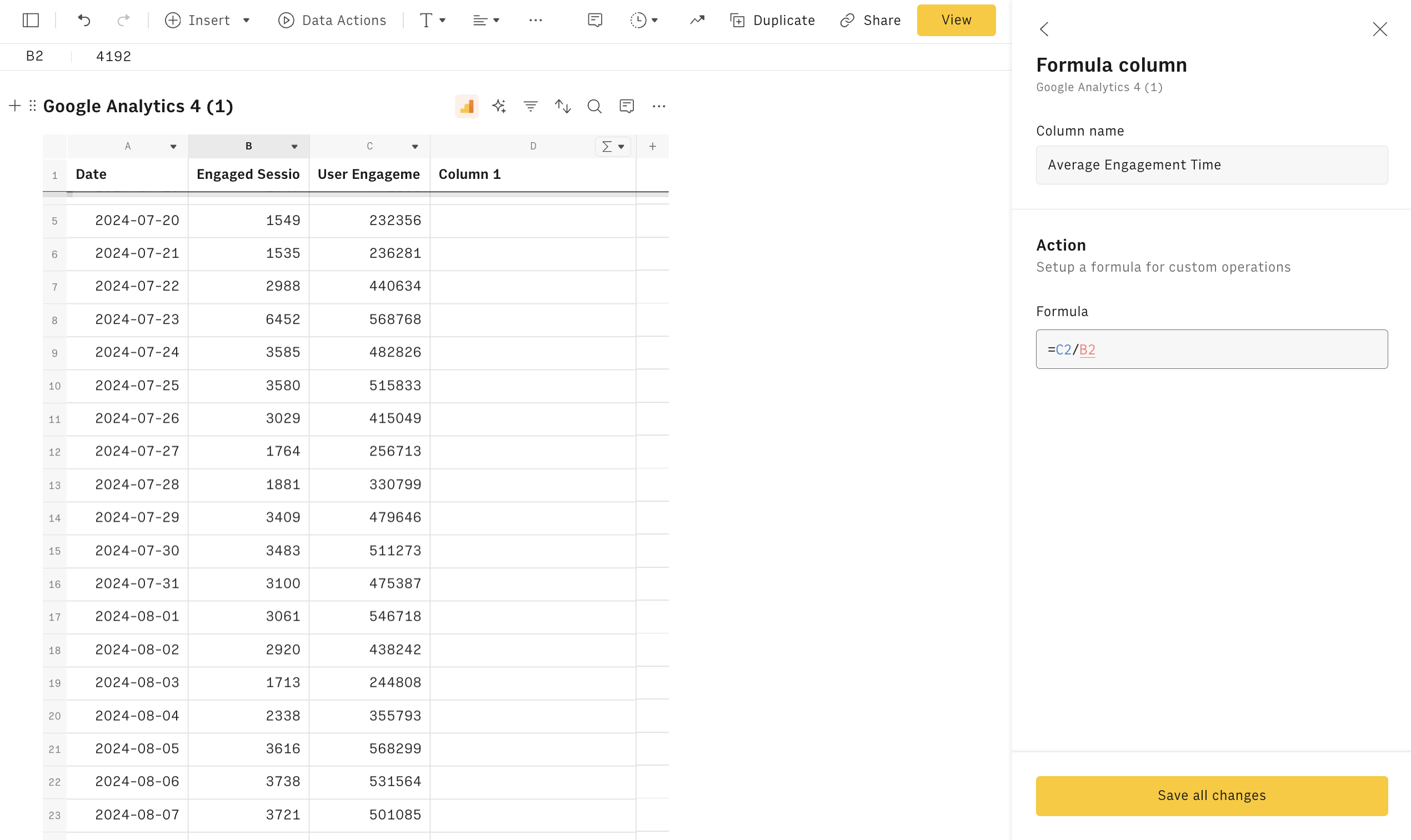Search within the table
This screenshot has width=1411, height=840.
click(x=594, y=107)
